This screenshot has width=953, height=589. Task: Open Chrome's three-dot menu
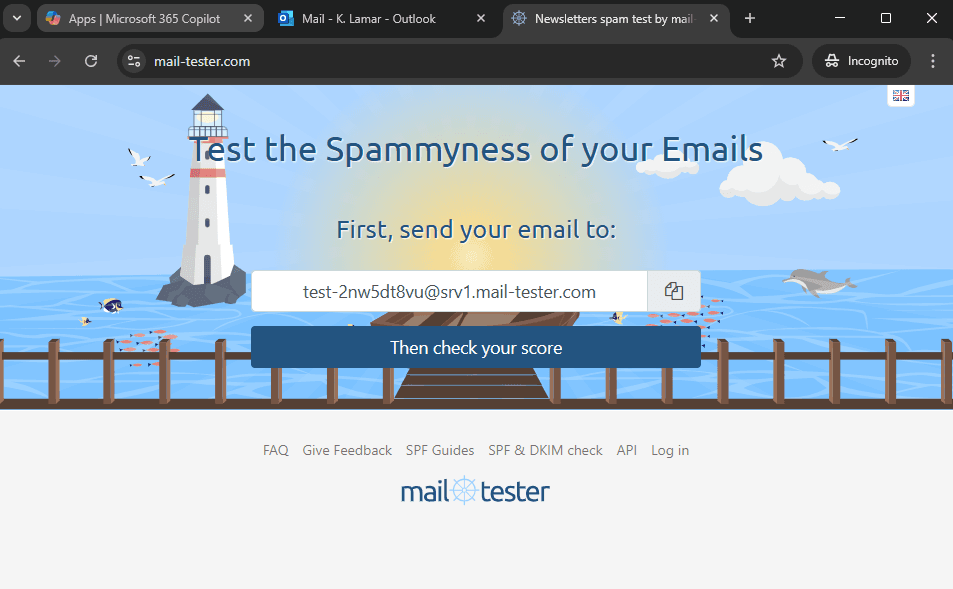click(x=932, y=61)
